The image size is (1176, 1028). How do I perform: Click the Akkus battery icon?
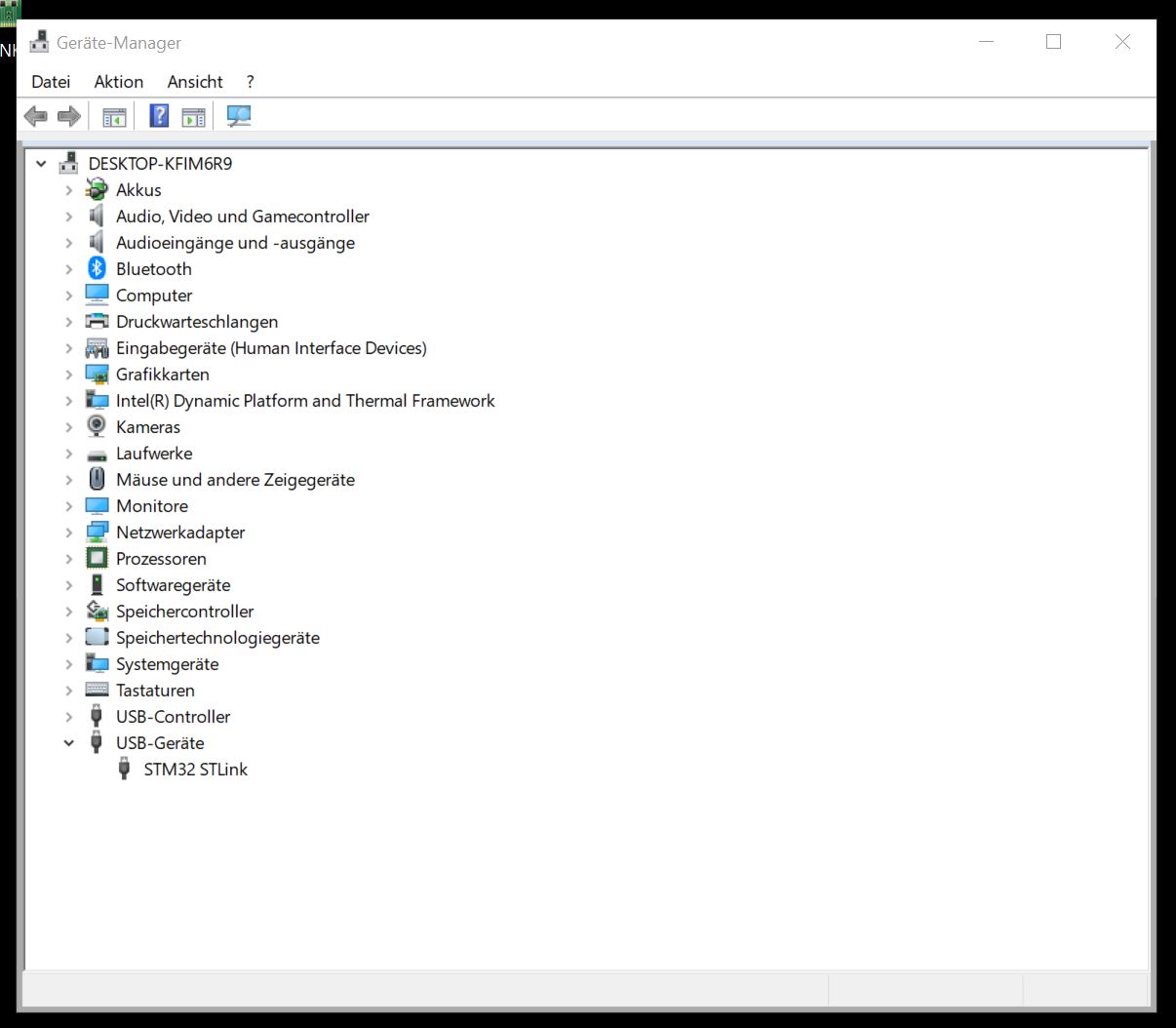tap(97, 190)
